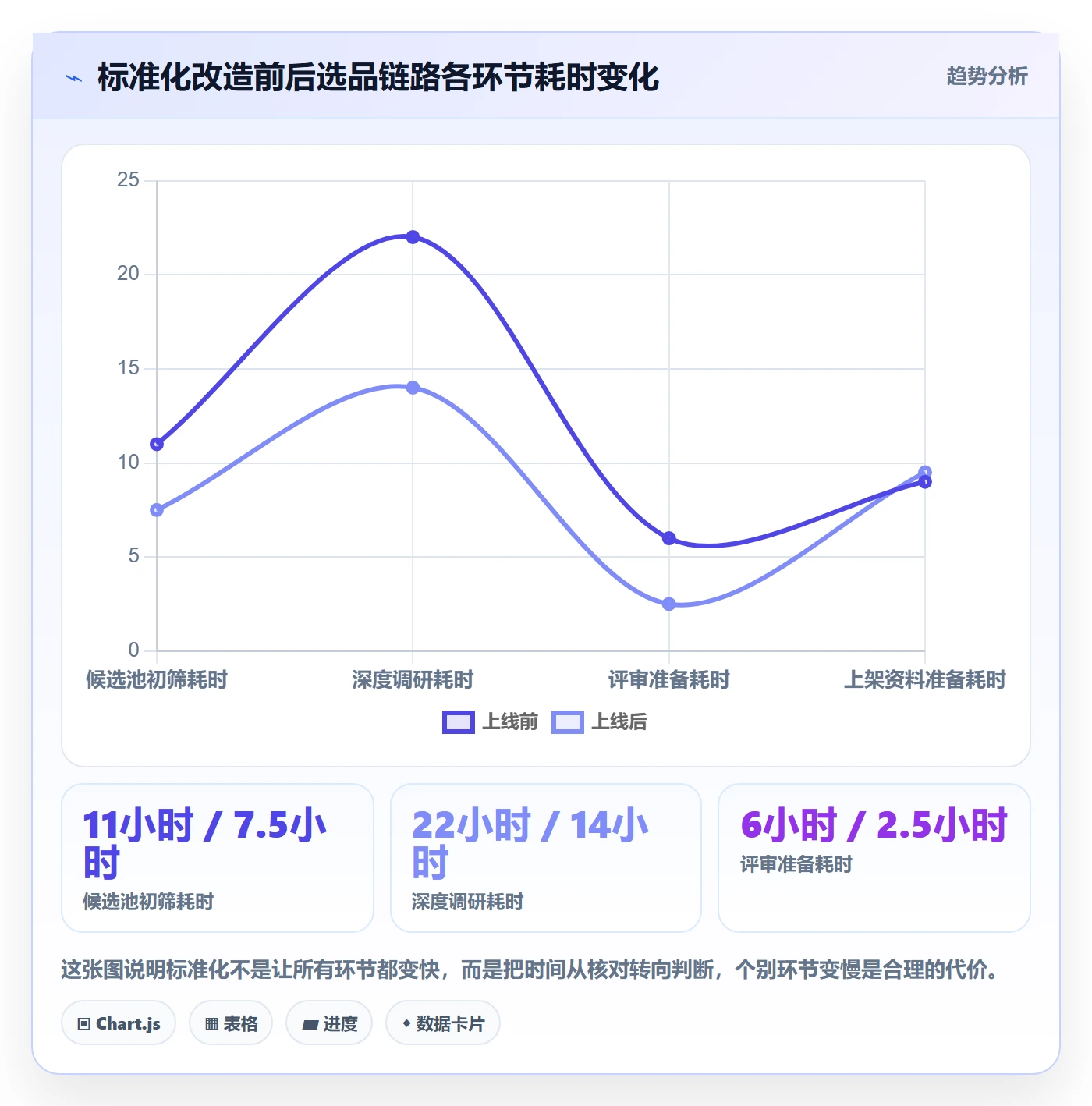The width and height of the screenshot is (1092, 1106).
Task: Click the title 标准化改造前后选品链路各环节耗时变化
Action: (378, 77)
